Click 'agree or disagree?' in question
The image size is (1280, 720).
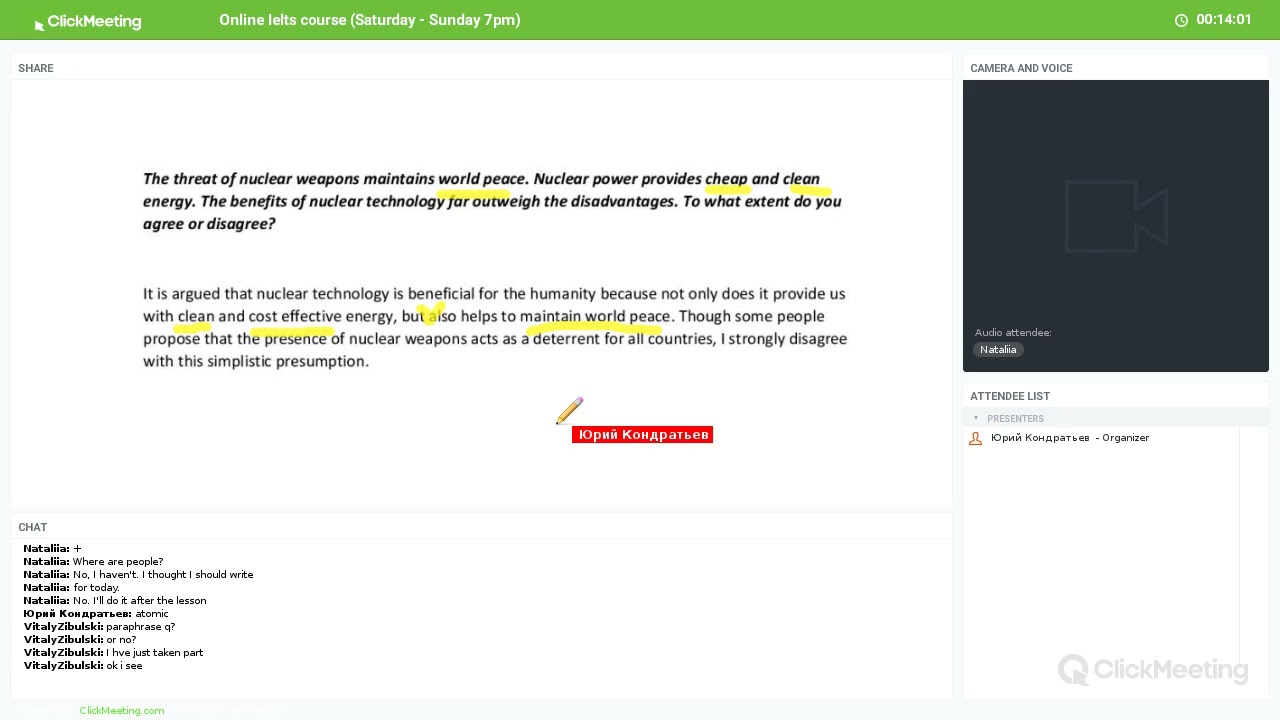point(209,224)
